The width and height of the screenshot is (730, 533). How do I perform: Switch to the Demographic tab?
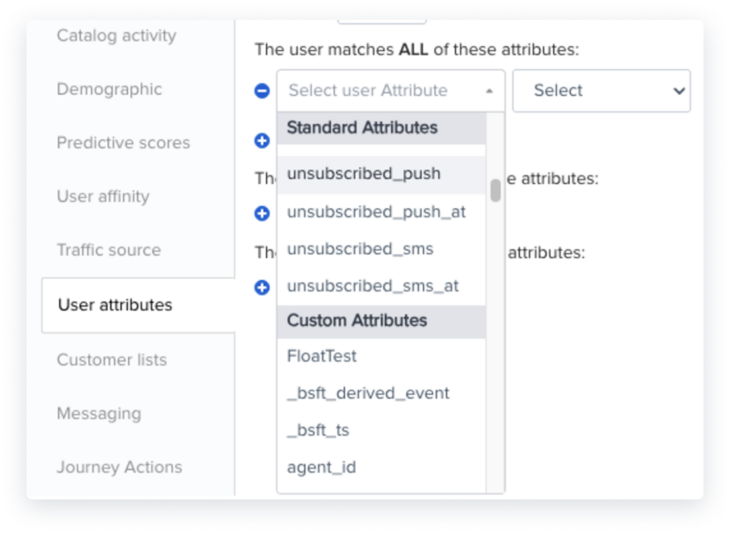[x=109, y=89]
